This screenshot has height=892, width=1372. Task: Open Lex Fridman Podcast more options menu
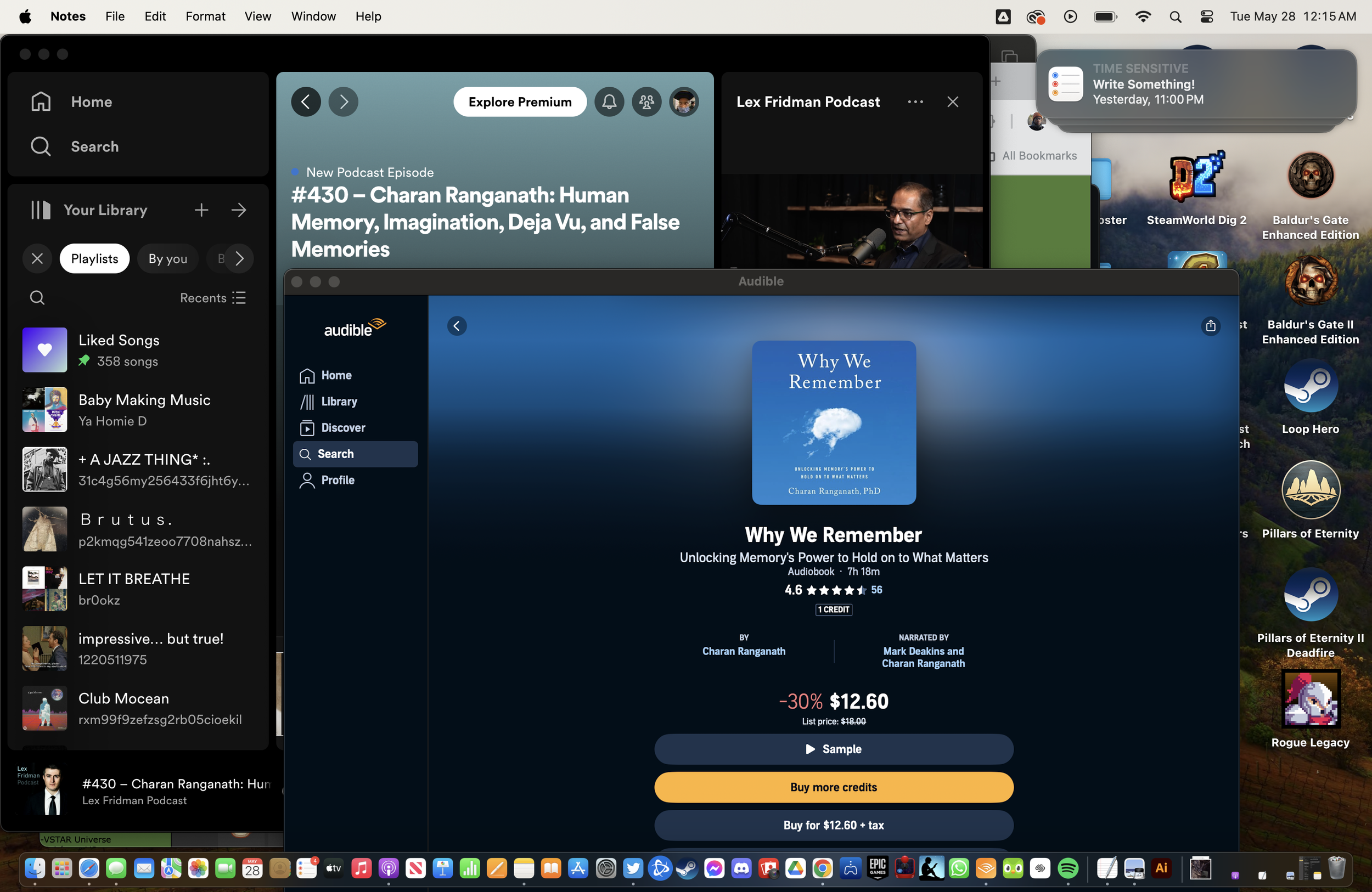[x=915, y=102]
